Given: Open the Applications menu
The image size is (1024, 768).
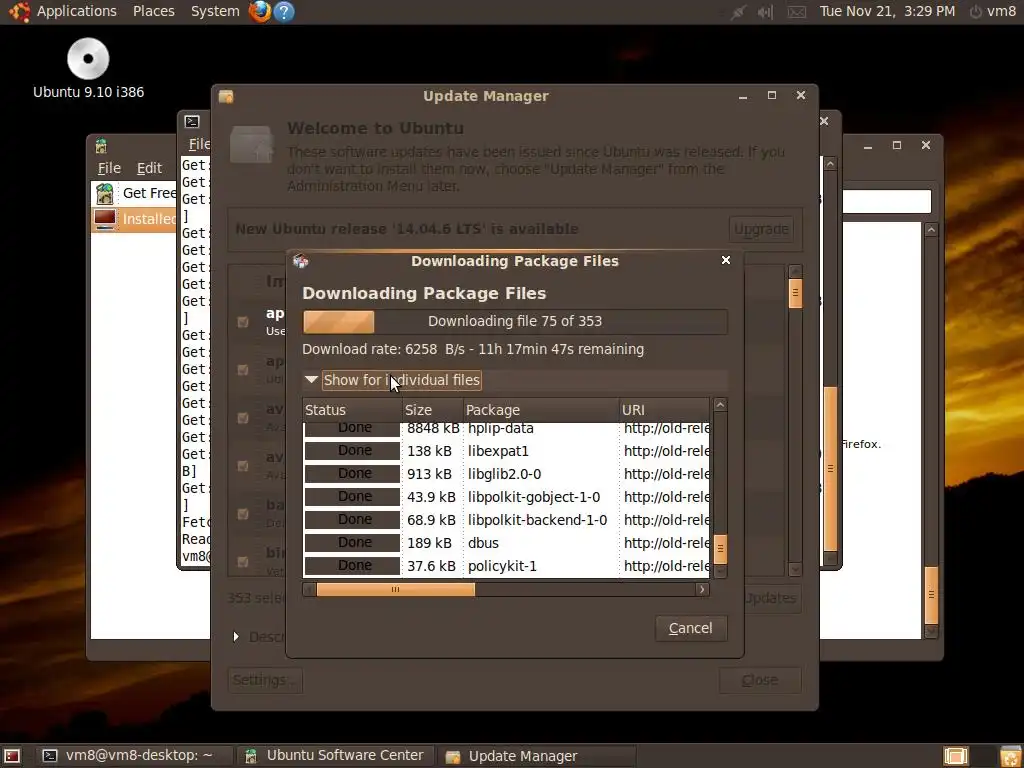Looking at the screenshot, I should [x=76, y=11].
